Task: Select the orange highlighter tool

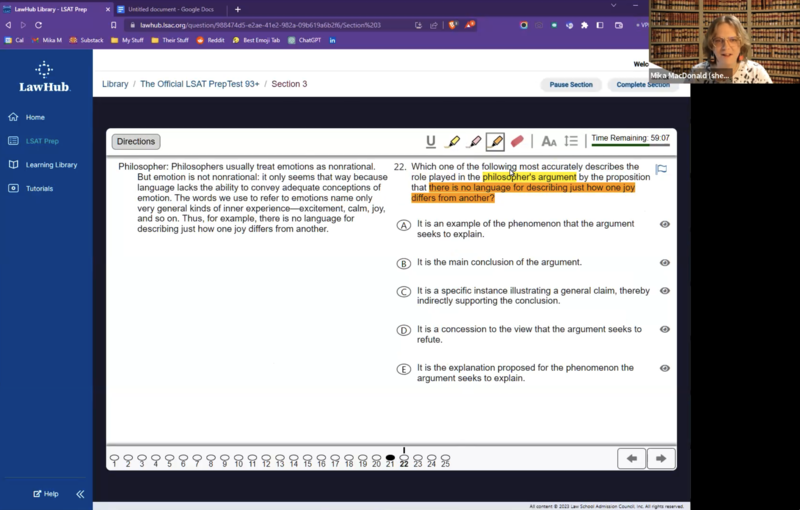Action: pyautogui.click(x=495, y=142)
